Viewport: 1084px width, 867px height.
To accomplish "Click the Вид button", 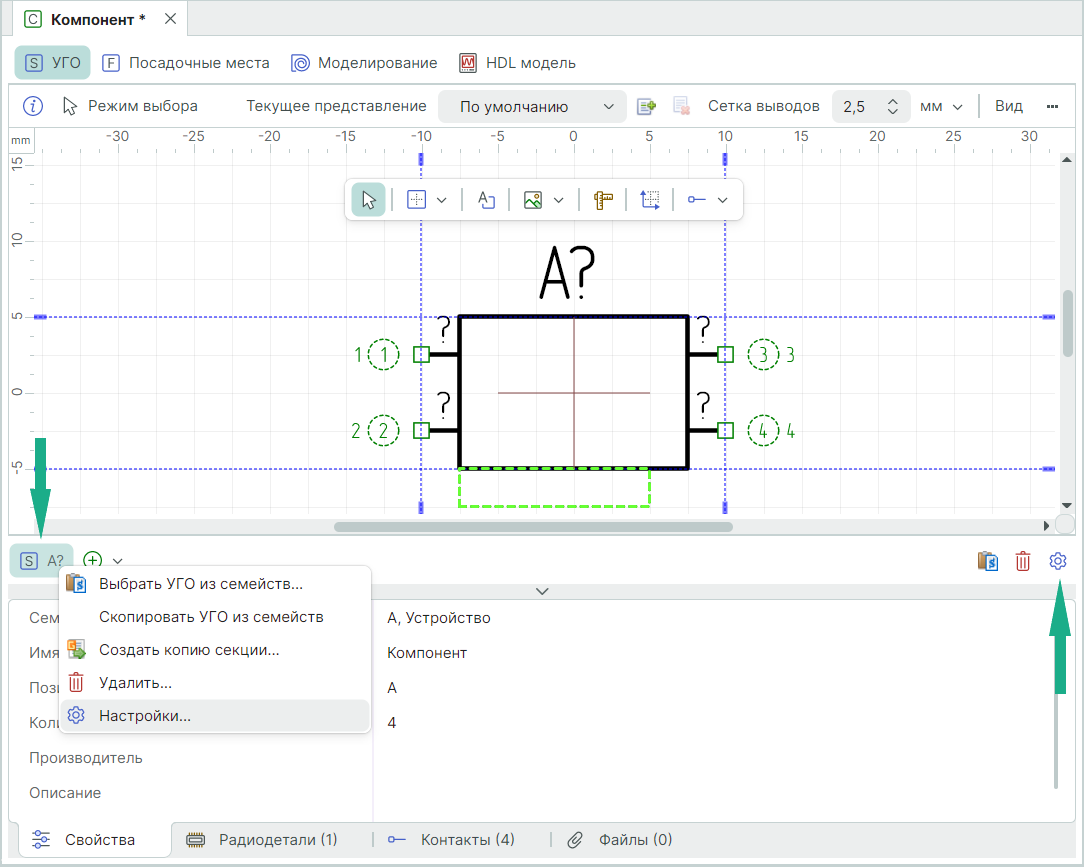I will 1008,106.
